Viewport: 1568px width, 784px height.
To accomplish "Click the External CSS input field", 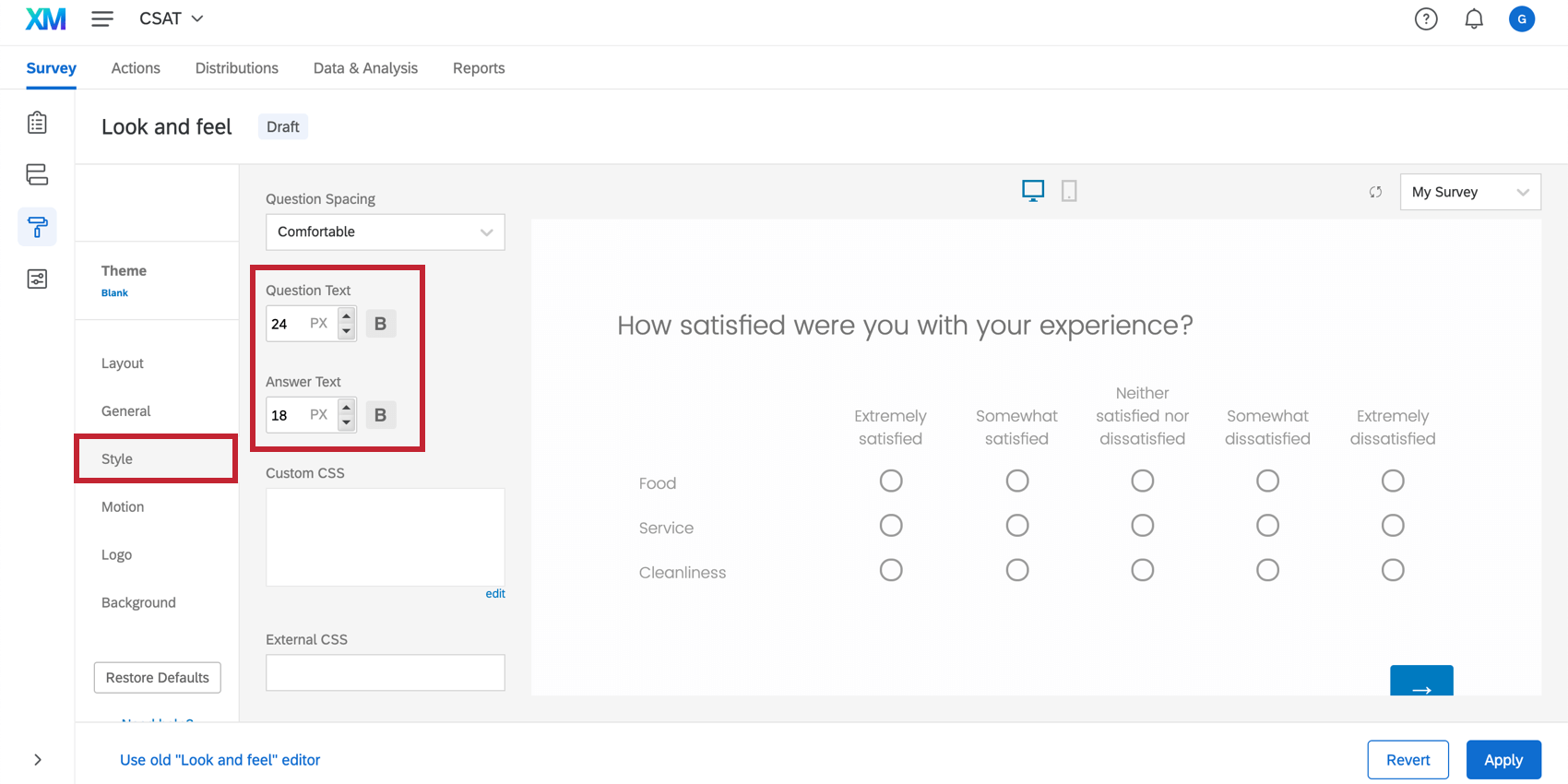I will point(385,673).
